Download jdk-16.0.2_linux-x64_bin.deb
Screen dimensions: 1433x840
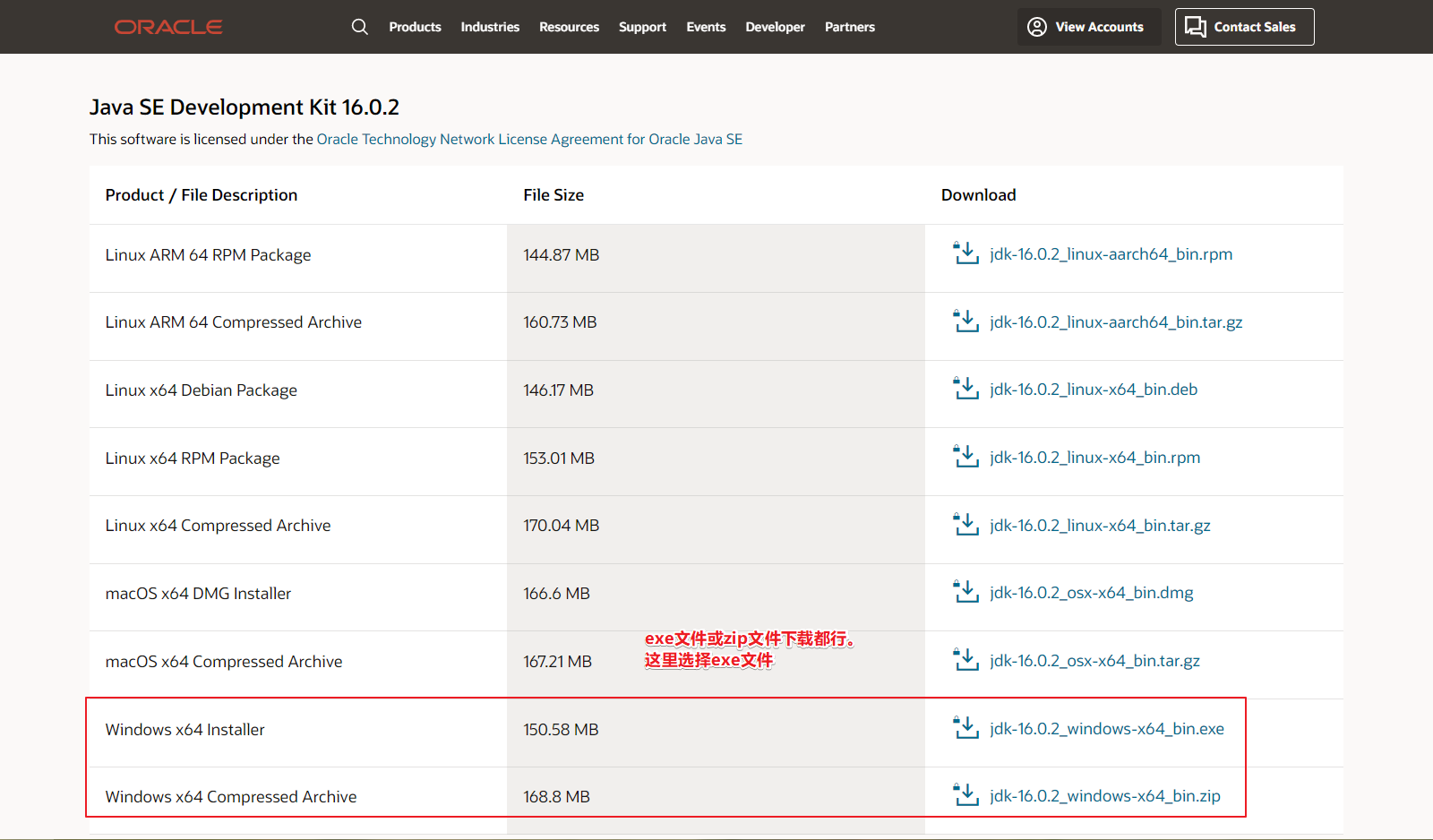coord(1094,390)
